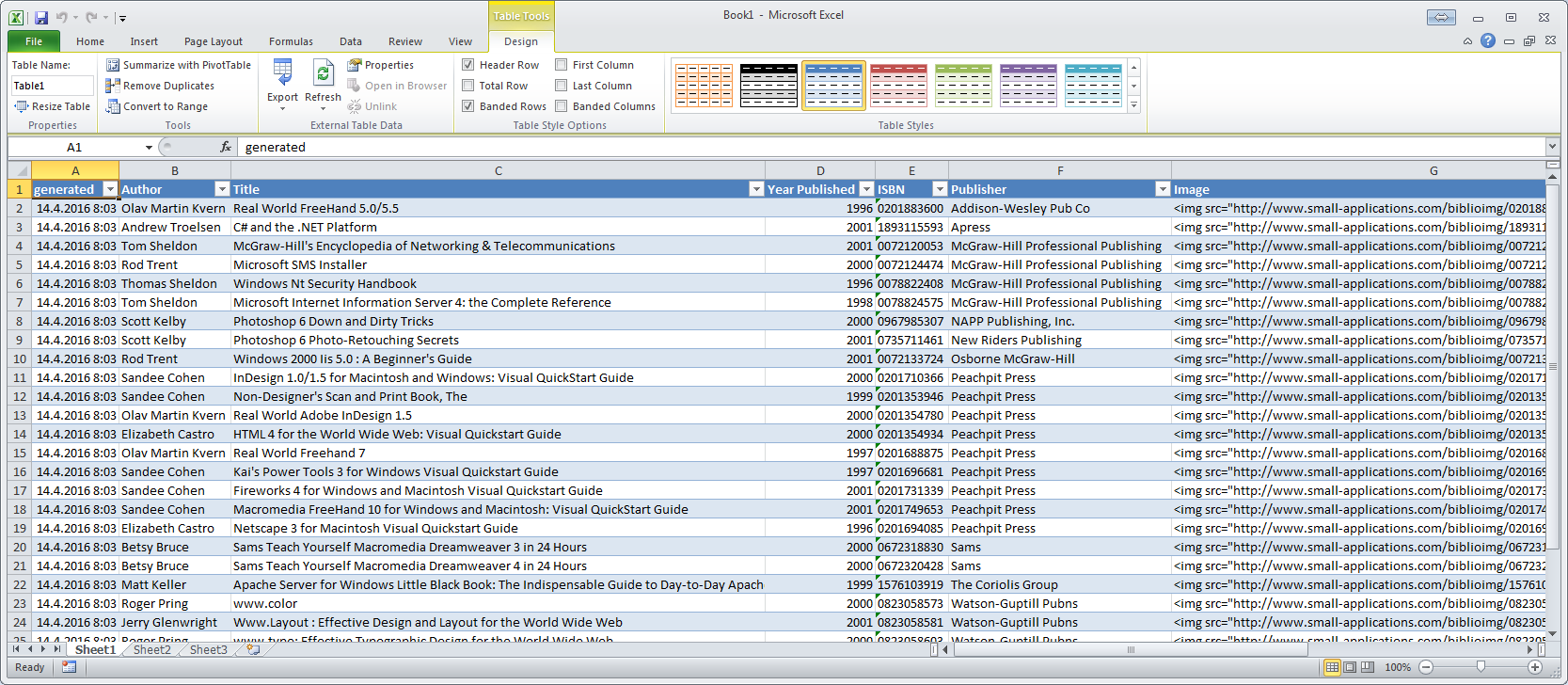The height and width of the screenshot is (685, 1568).
Task: Switch to Page Layout view icon
Action: [1350, 667]
